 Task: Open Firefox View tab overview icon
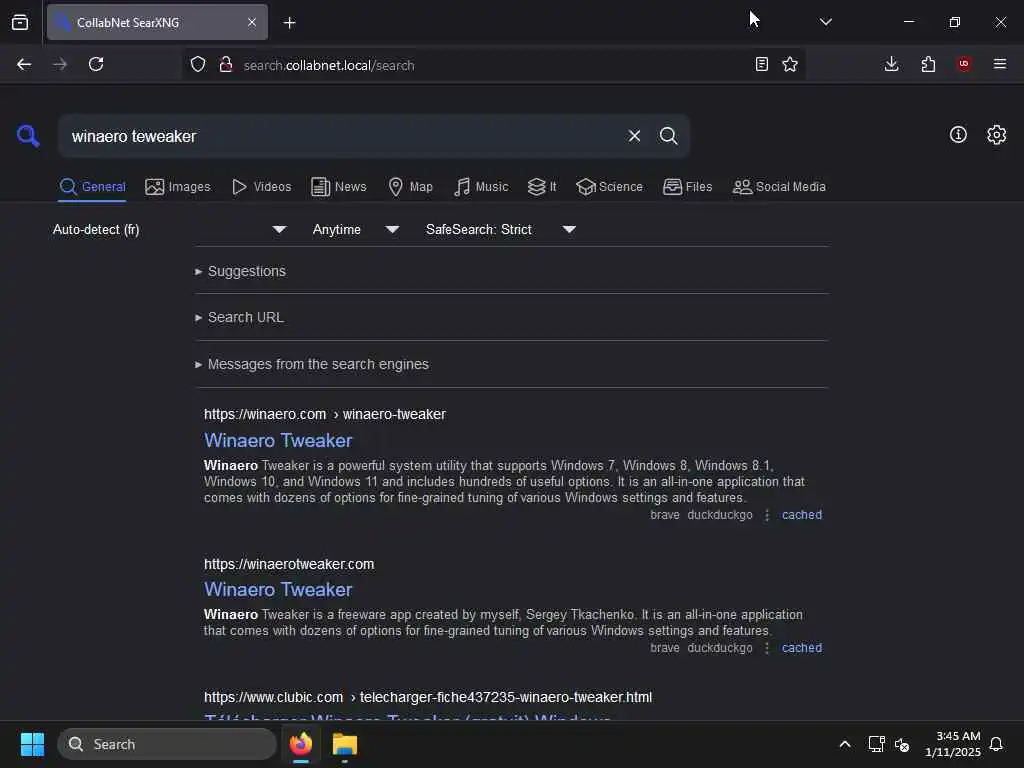point(20,22)
